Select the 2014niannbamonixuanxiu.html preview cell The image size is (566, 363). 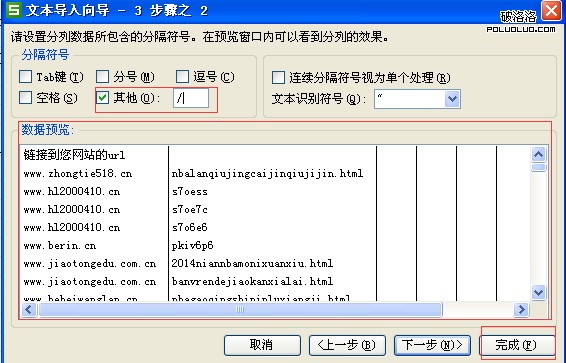pos(252,264)
